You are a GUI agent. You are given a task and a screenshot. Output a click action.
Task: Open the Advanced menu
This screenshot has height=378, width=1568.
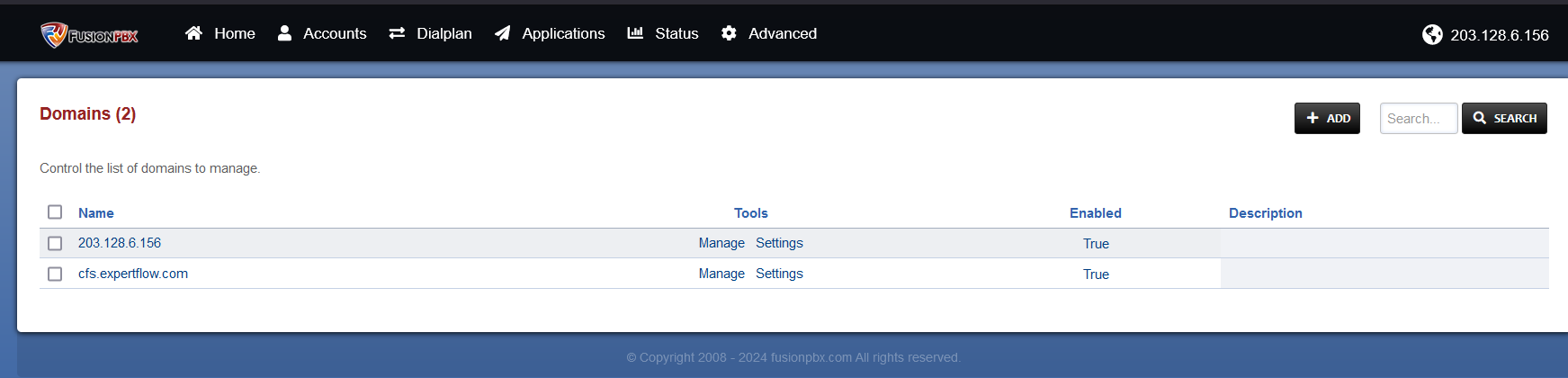point(782,33)
